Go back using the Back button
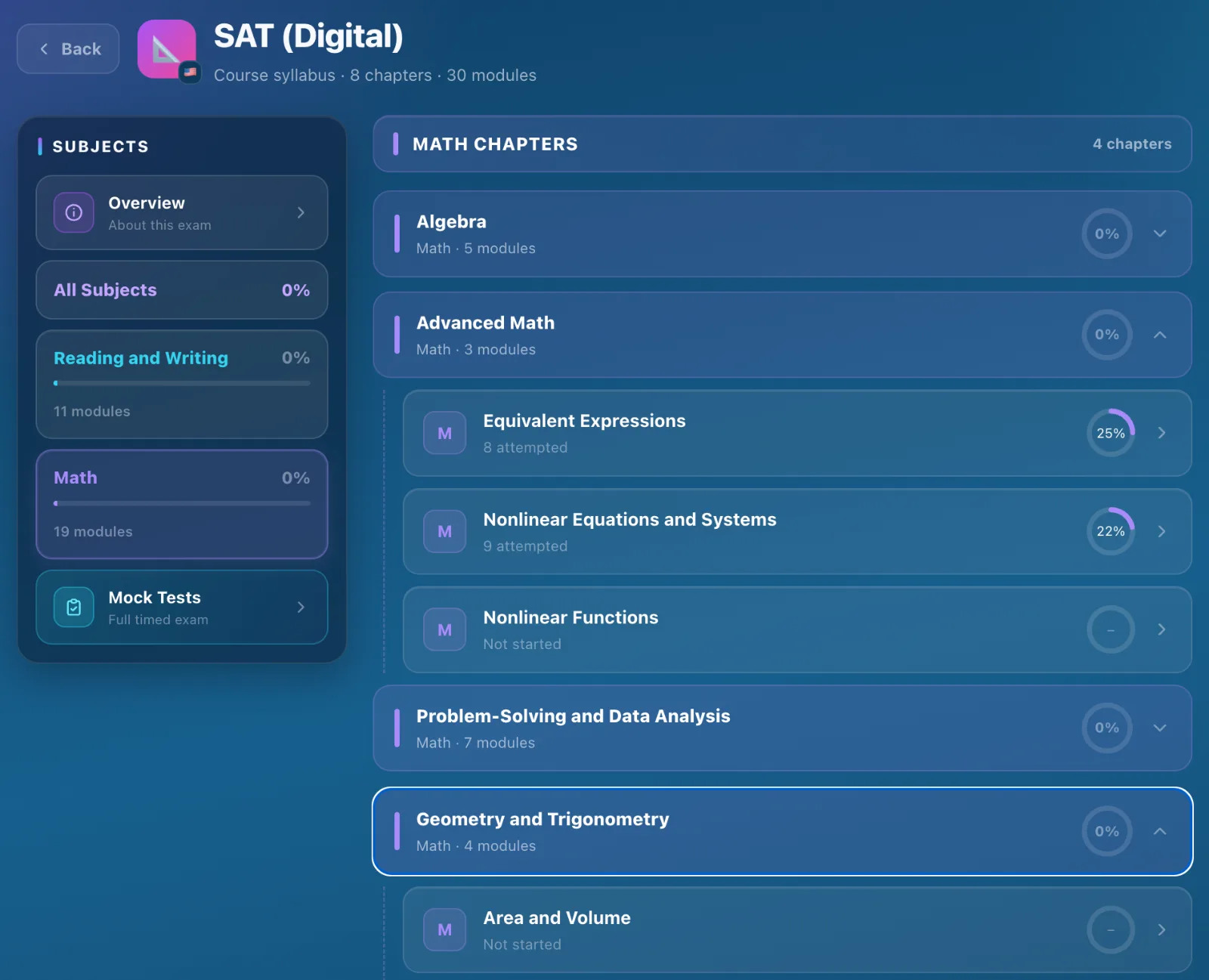This screenshot has height=980, width=1209. [68, 49]
